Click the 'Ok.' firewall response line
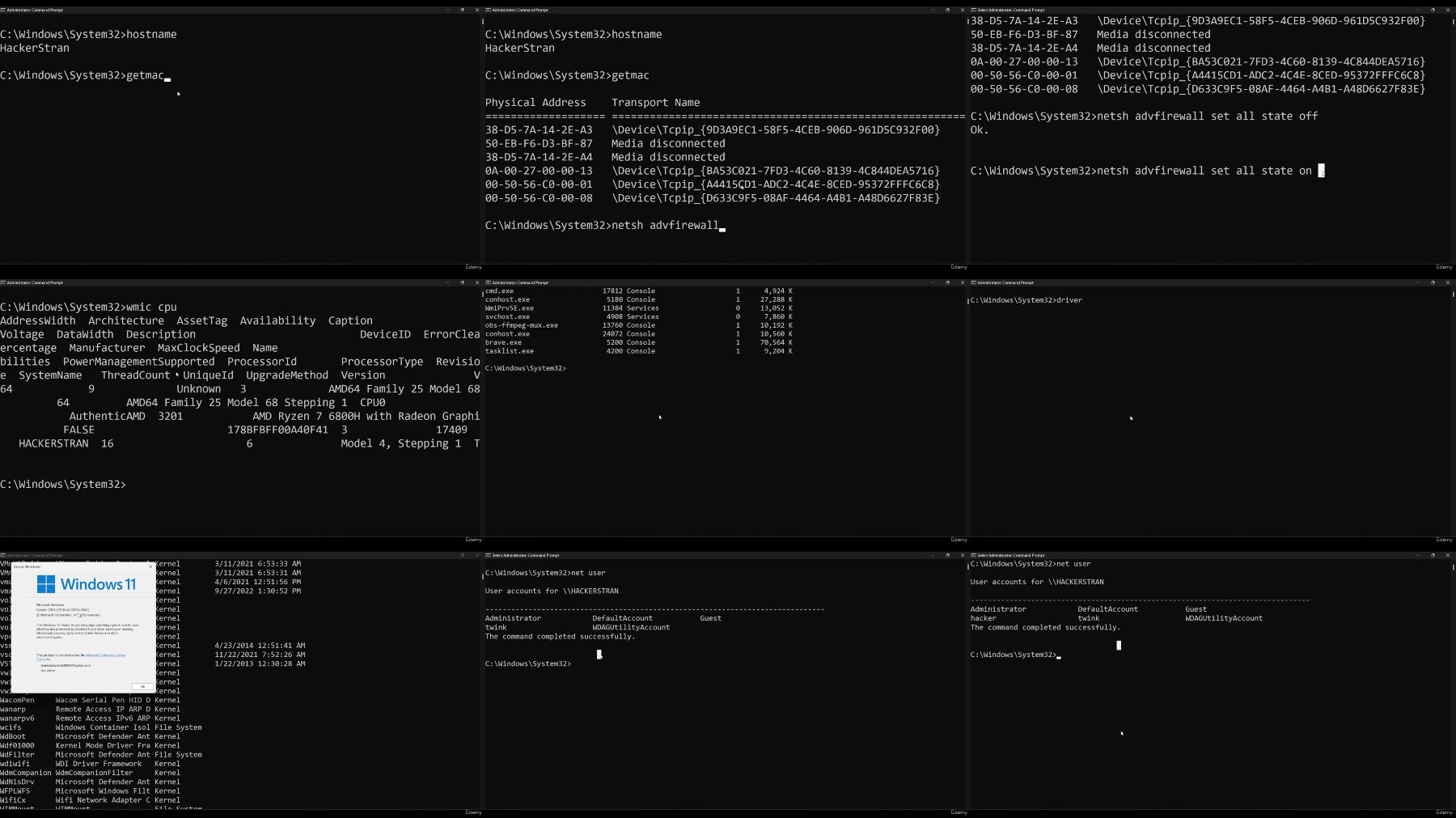 click(x=980, y=129)
